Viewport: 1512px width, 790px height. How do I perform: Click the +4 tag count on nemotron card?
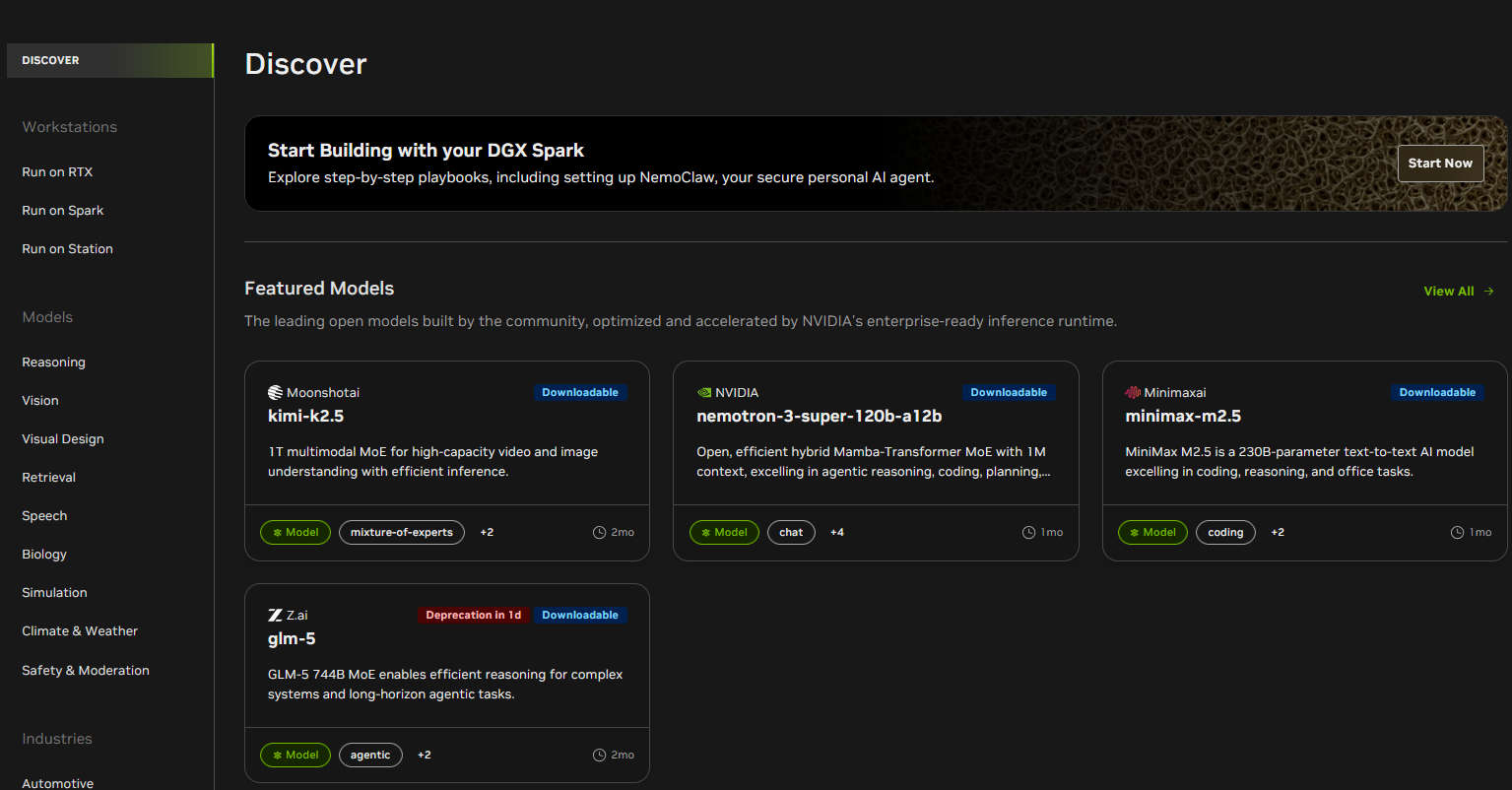pos(837,533)
